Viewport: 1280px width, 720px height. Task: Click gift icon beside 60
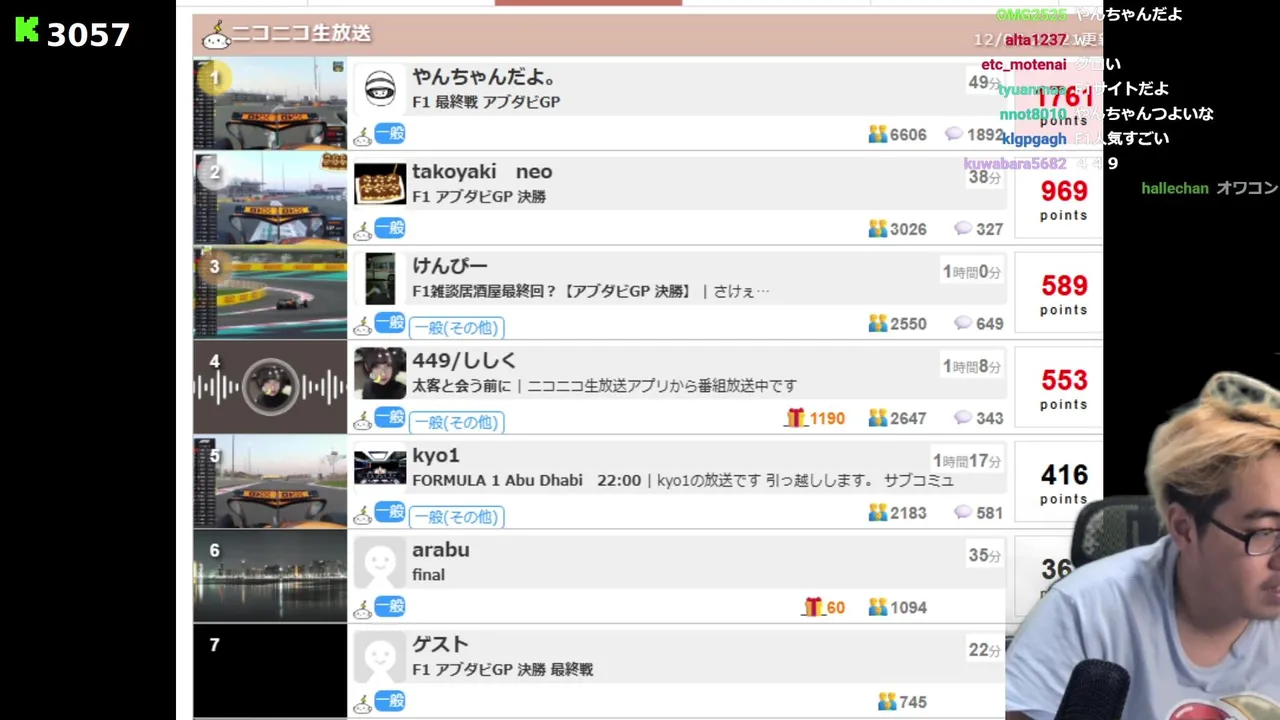tap(813, 607)
